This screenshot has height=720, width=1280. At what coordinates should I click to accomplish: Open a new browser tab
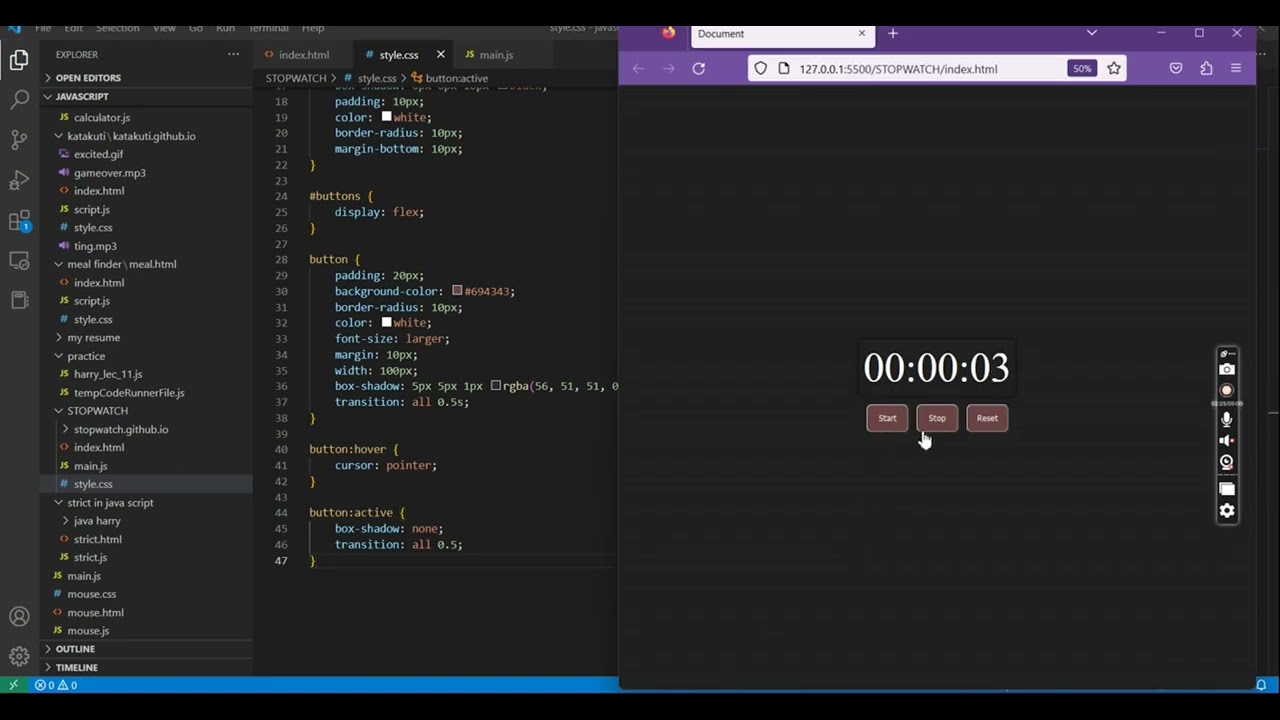click(893, 33)
